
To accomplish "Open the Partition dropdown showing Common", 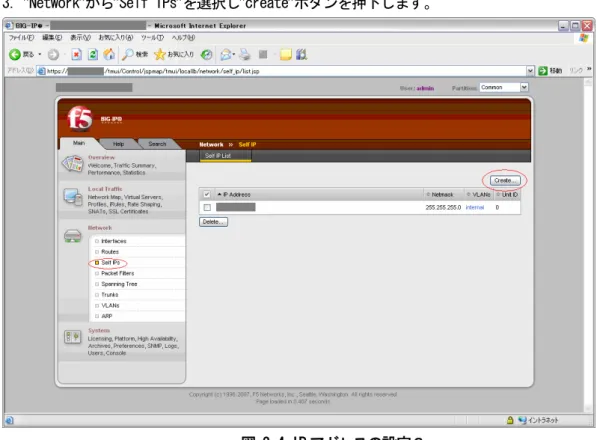I will point(504,88).
